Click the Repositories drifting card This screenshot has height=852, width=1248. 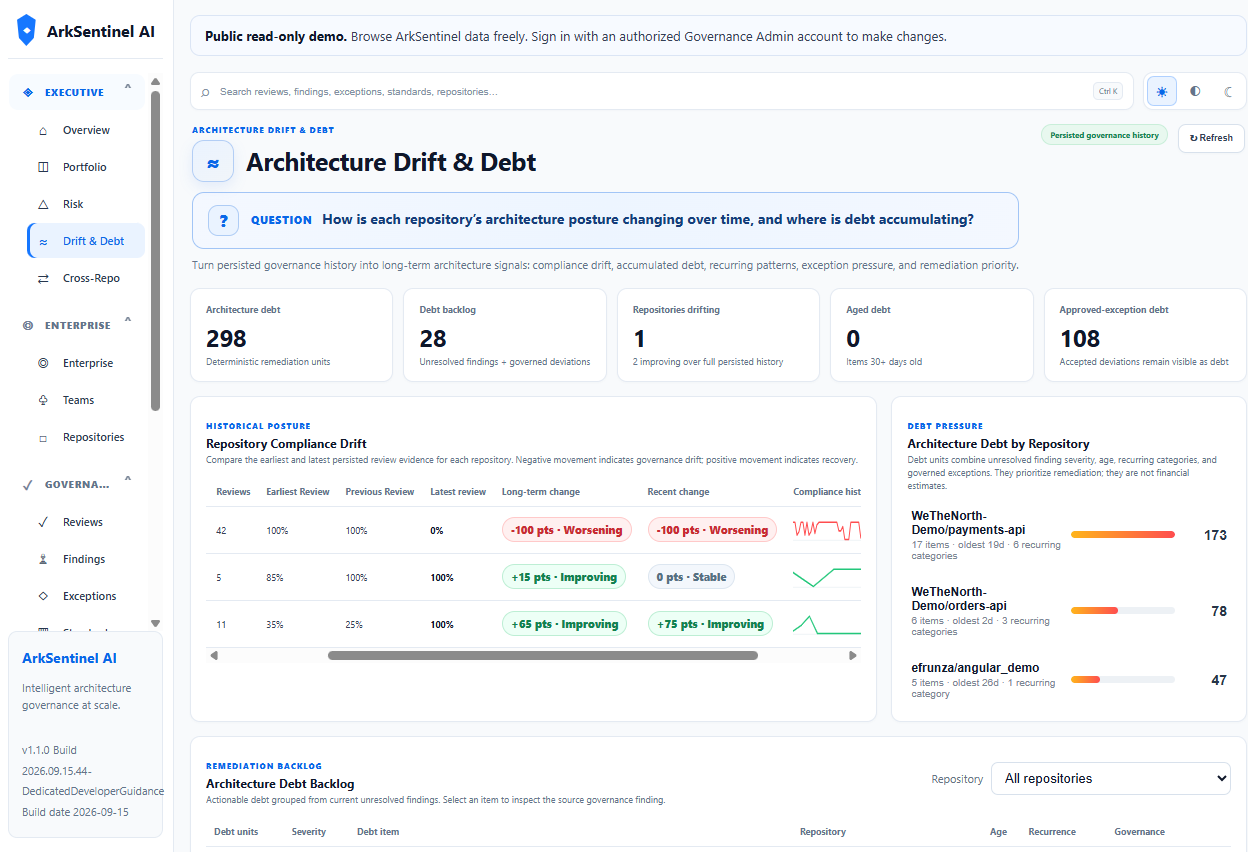pyautogui.click(x=718, y=335)
